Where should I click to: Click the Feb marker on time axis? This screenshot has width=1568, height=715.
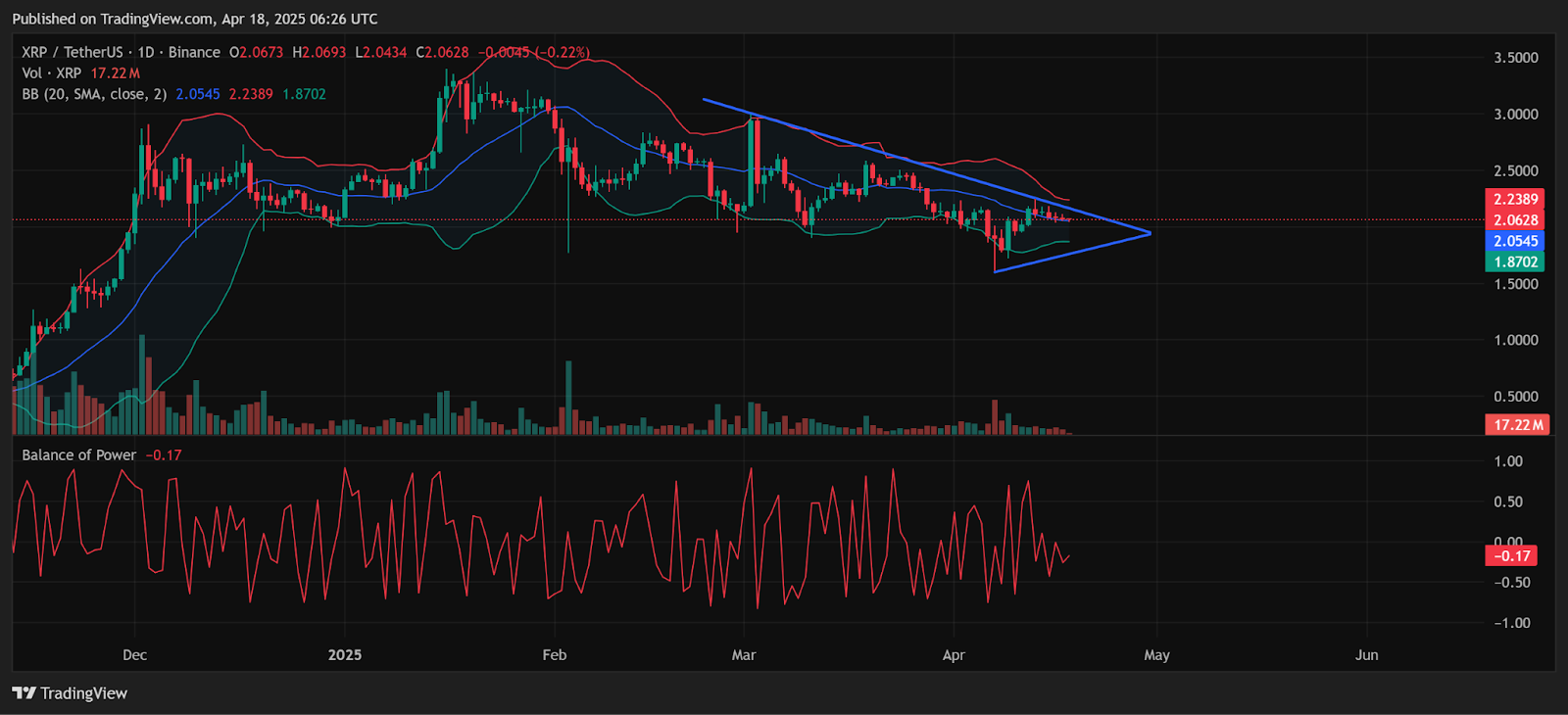click(555, 654)
